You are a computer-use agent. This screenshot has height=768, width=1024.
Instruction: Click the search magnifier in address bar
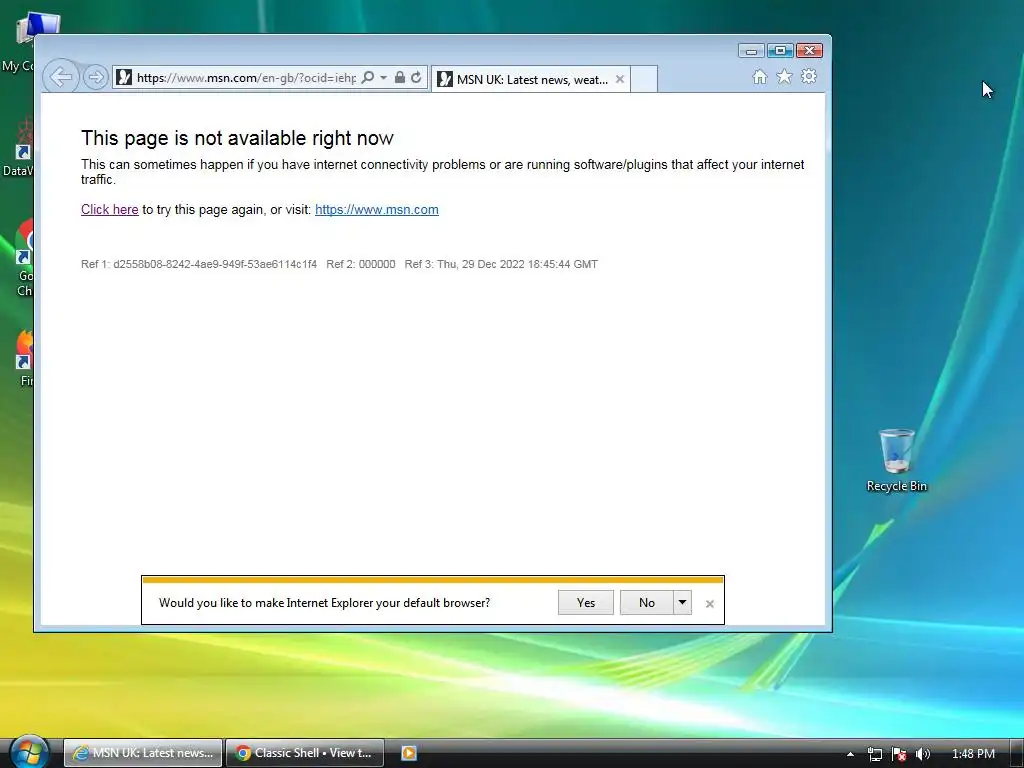click(x=368, y=78)
